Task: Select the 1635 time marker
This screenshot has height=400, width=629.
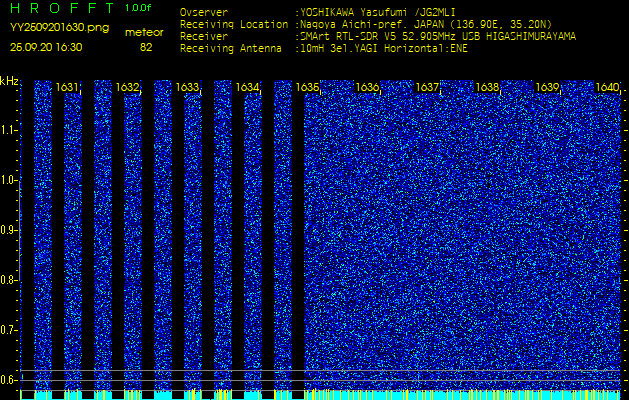Action: click(x=307, y=88)
